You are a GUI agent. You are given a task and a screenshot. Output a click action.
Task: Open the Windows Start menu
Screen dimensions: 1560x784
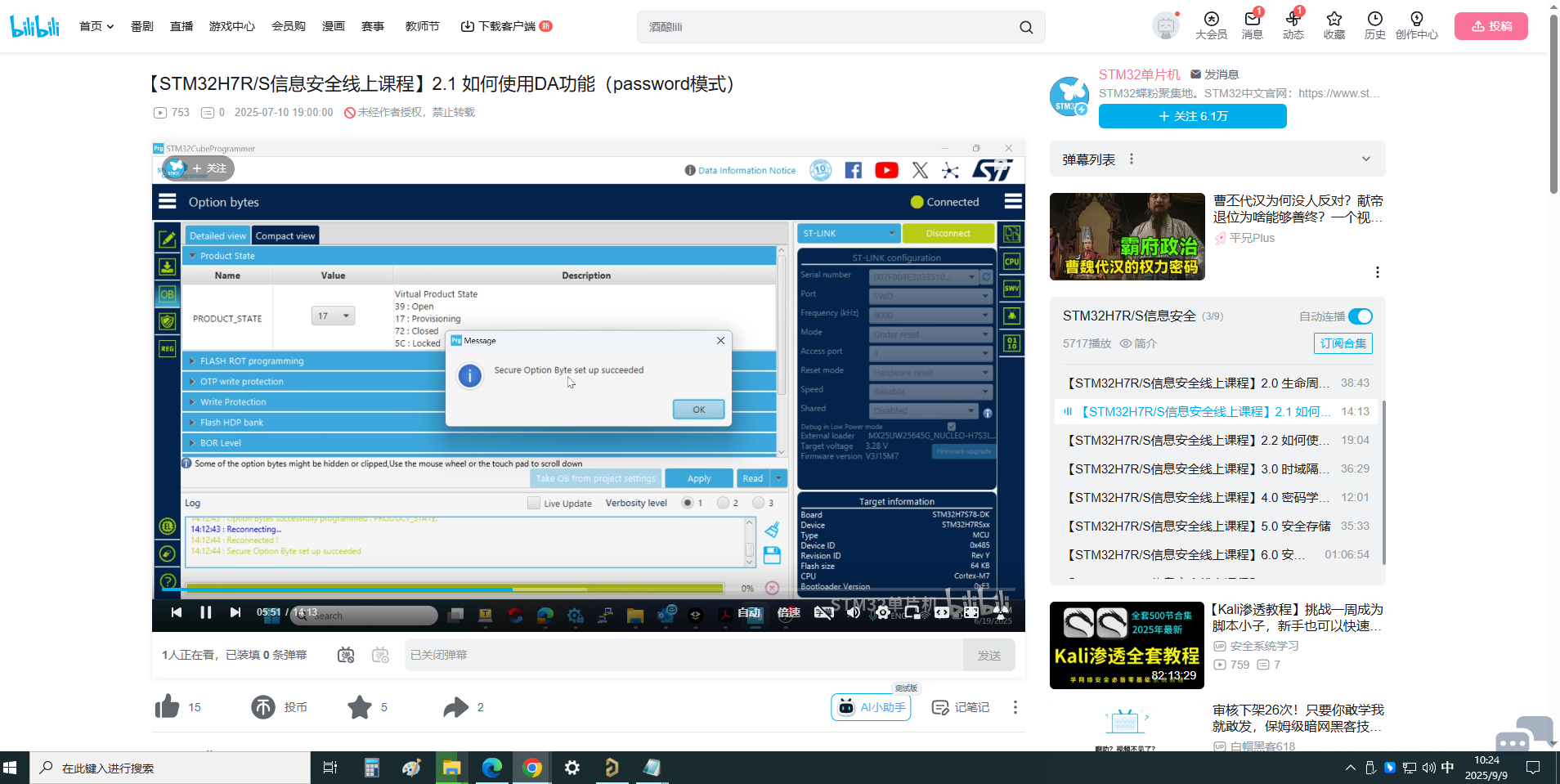click(x=10, y=768)
